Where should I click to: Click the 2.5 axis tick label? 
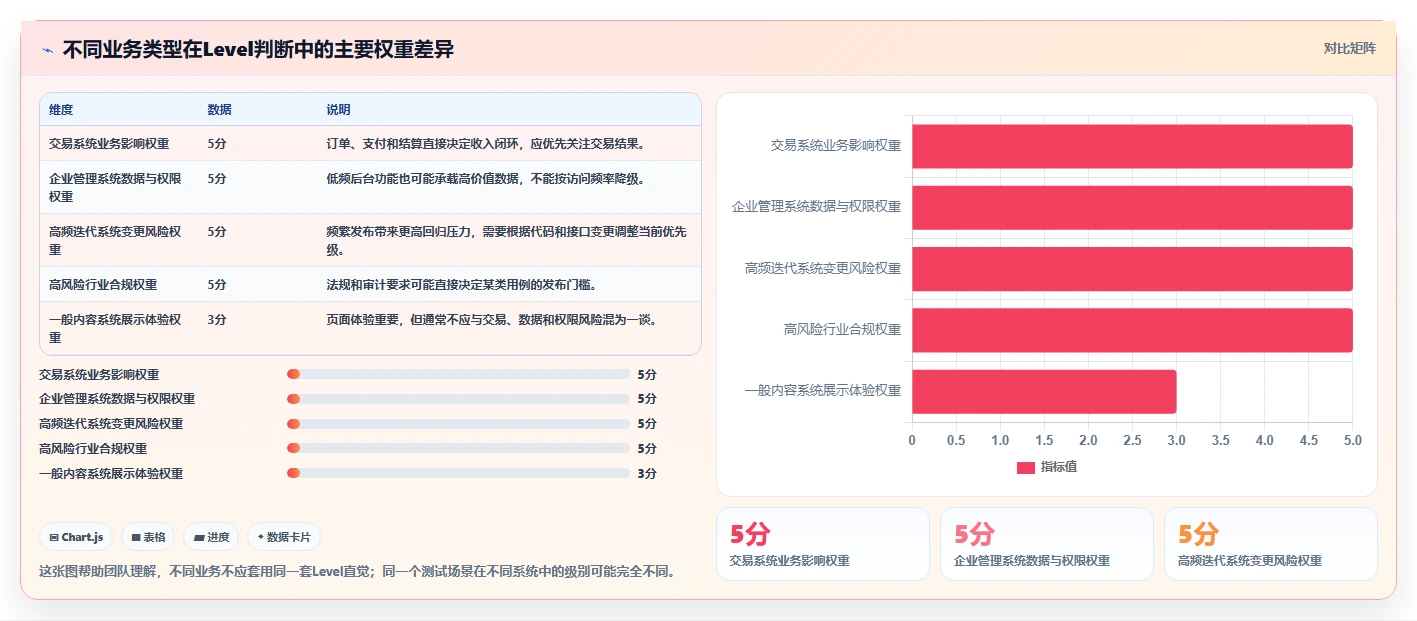[x=1132, y=440]
